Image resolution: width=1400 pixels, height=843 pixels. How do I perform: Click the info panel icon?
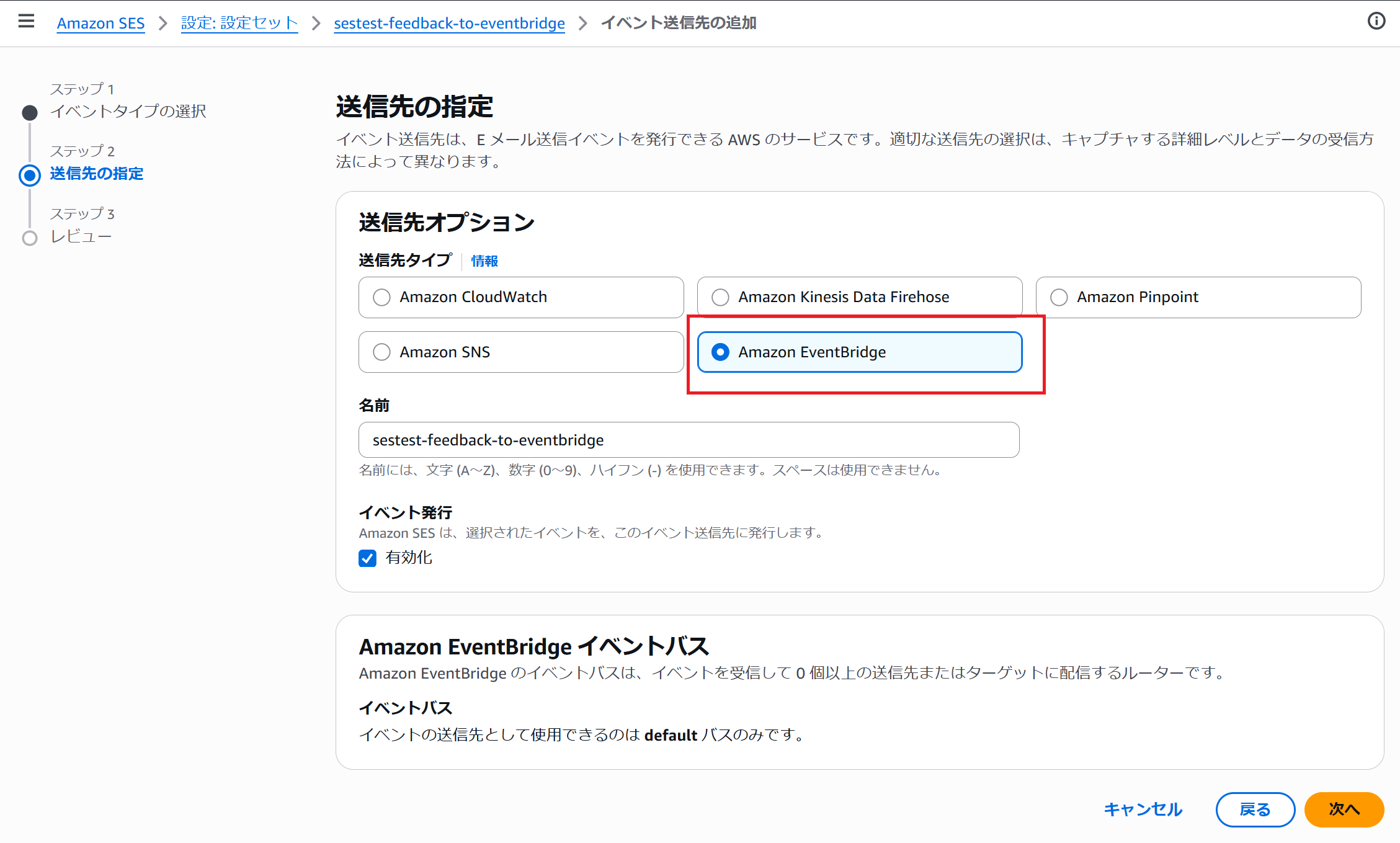click(x=1376, y=22)
